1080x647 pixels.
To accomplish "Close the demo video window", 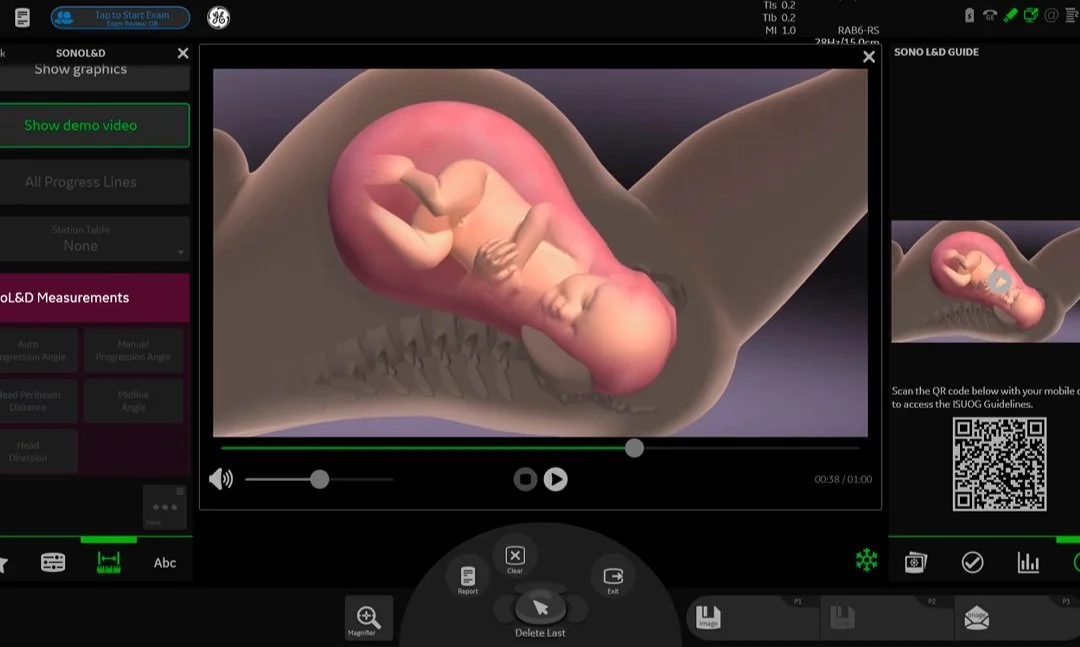I will [869, 57].
